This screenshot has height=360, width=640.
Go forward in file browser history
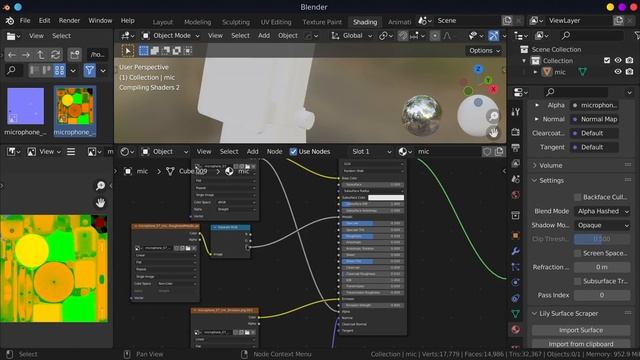pos(26,54)
